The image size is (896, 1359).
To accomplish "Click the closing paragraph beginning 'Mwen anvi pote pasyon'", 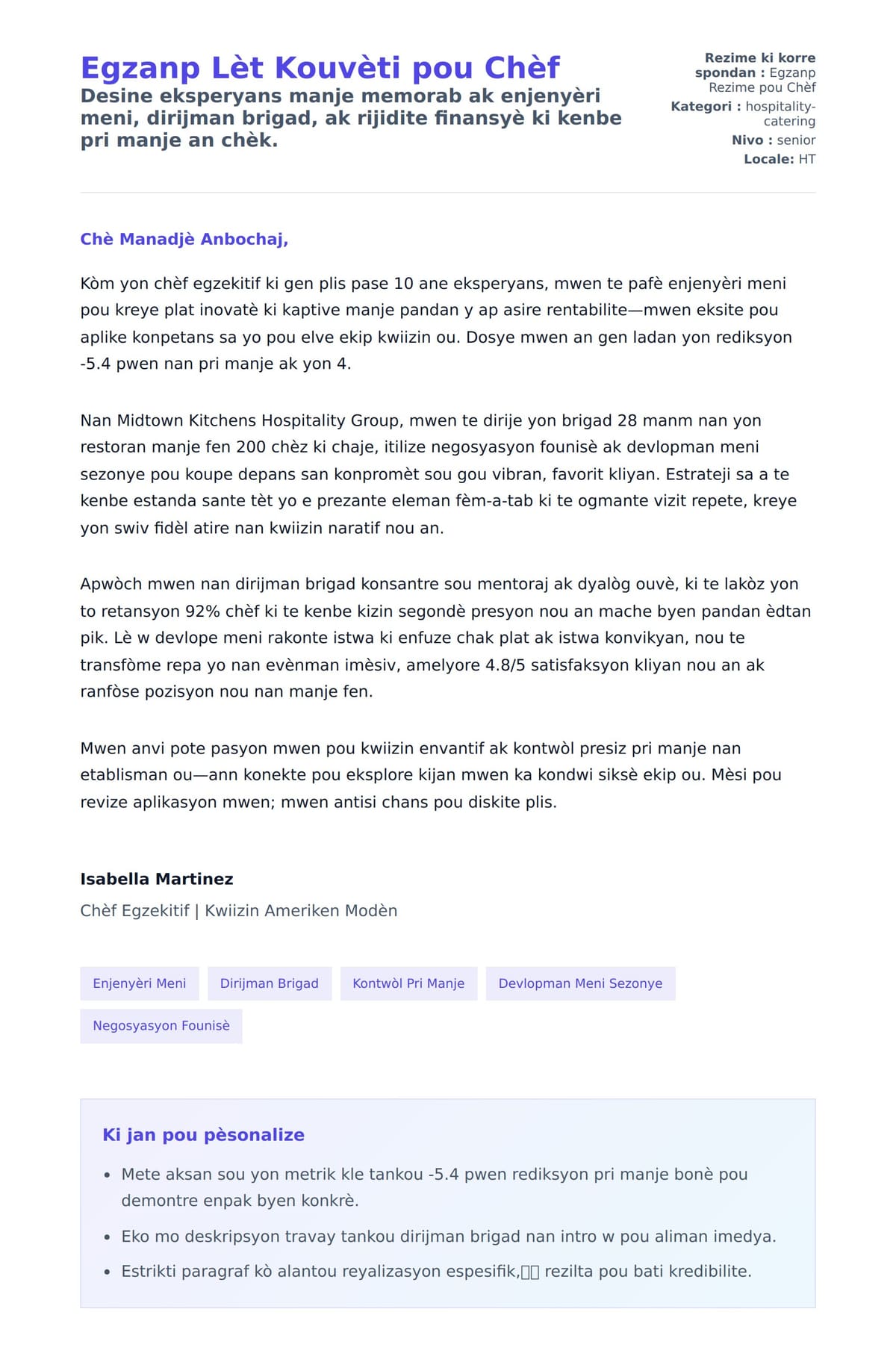I will (431, 775).
